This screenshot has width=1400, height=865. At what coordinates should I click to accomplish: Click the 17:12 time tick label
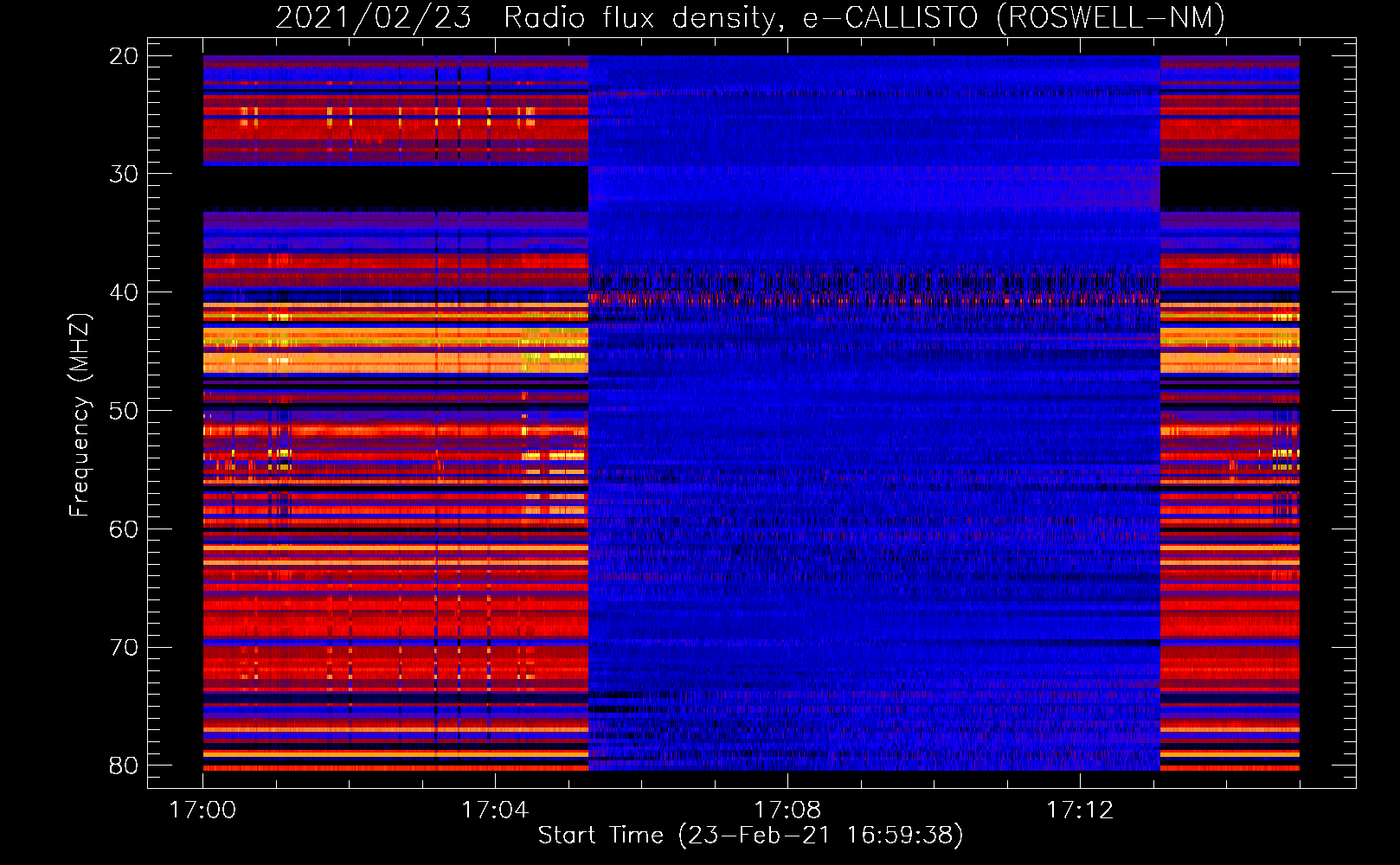tap(1080, 811)
